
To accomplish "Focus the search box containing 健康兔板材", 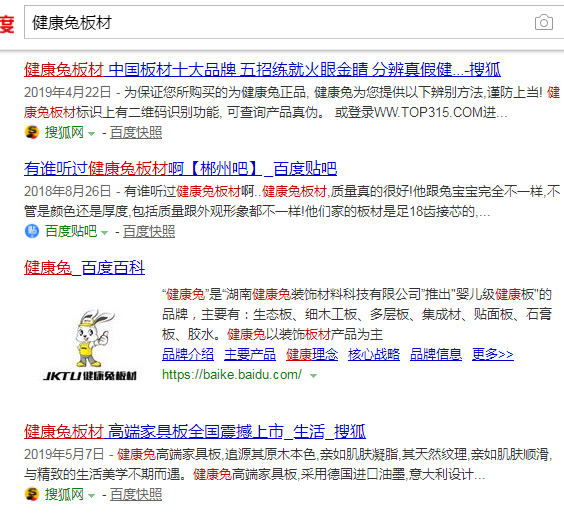I will point(281,22).
